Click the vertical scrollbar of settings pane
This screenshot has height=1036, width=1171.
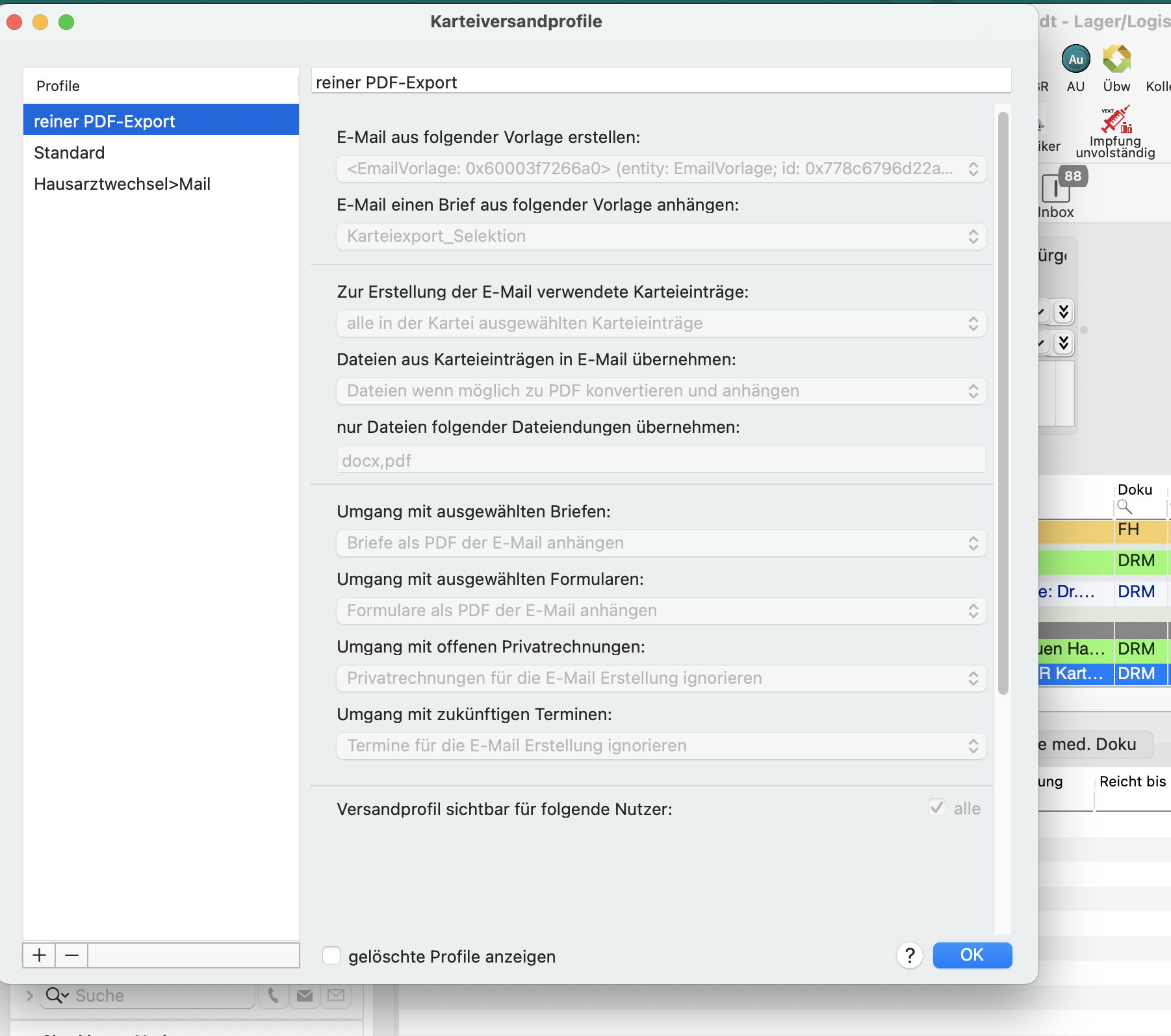pos(1003,403)
